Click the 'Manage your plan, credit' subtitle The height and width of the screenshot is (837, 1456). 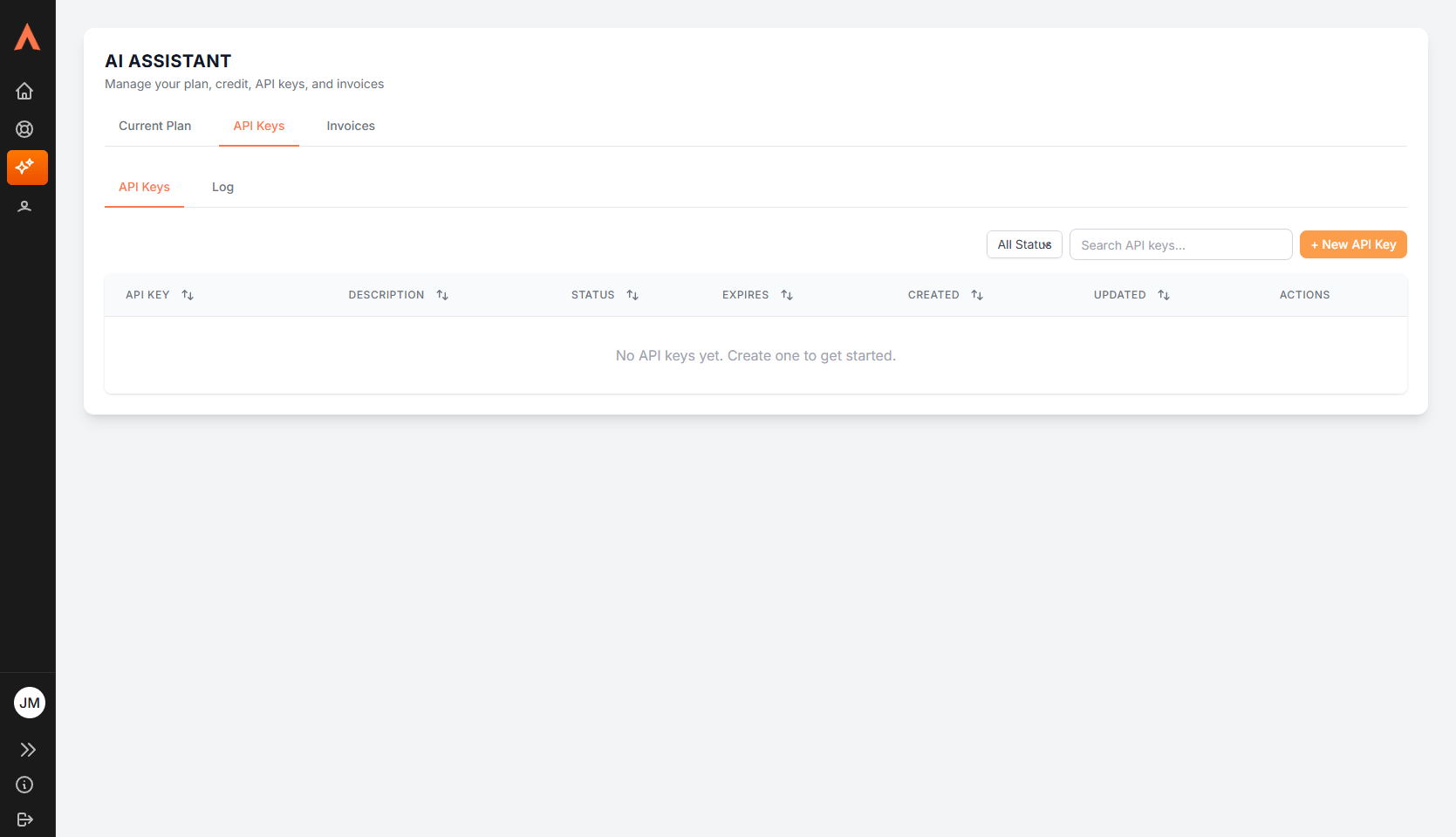(244, 84)
